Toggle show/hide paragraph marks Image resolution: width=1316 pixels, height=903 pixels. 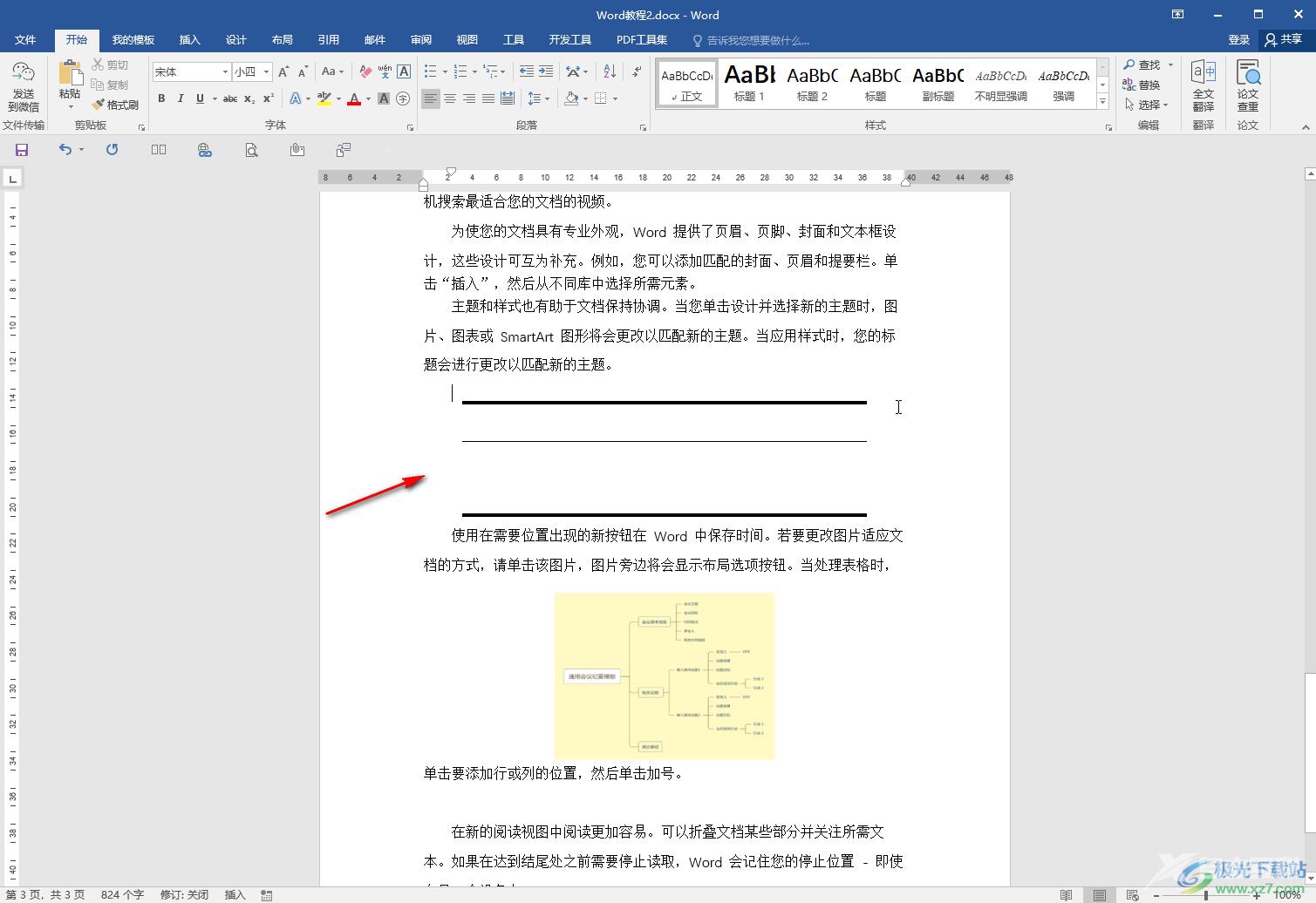(x=638, y=71)
